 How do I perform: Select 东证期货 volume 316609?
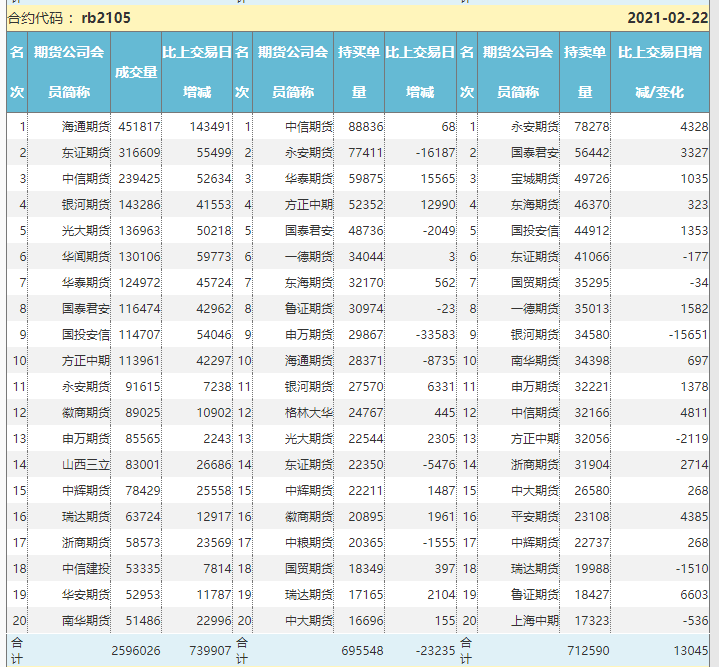(139, 153)
